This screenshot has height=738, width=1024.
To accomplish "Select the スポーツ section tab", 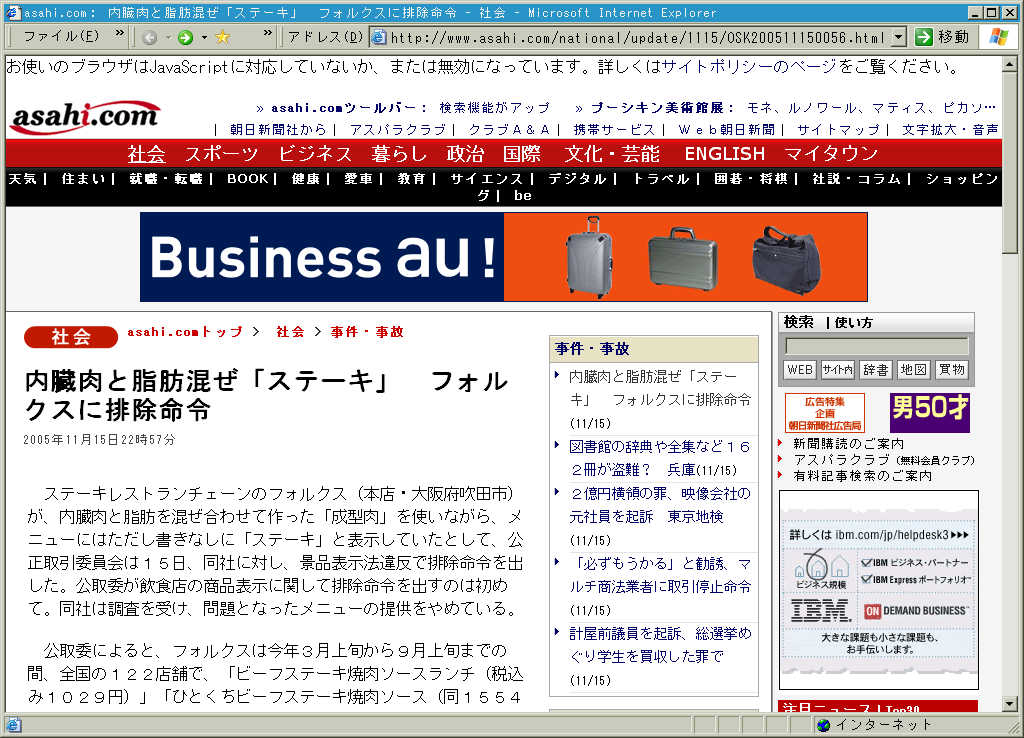I will tap(222, 153).
